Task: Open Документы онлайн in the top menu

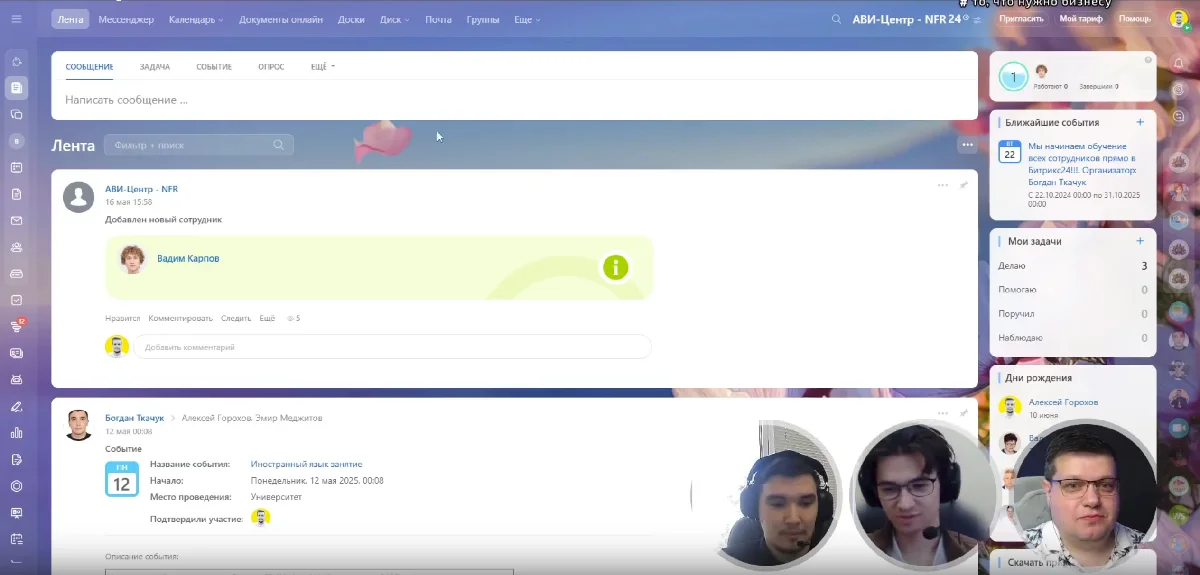Action: pyautogui.click(x=281, y=19)
